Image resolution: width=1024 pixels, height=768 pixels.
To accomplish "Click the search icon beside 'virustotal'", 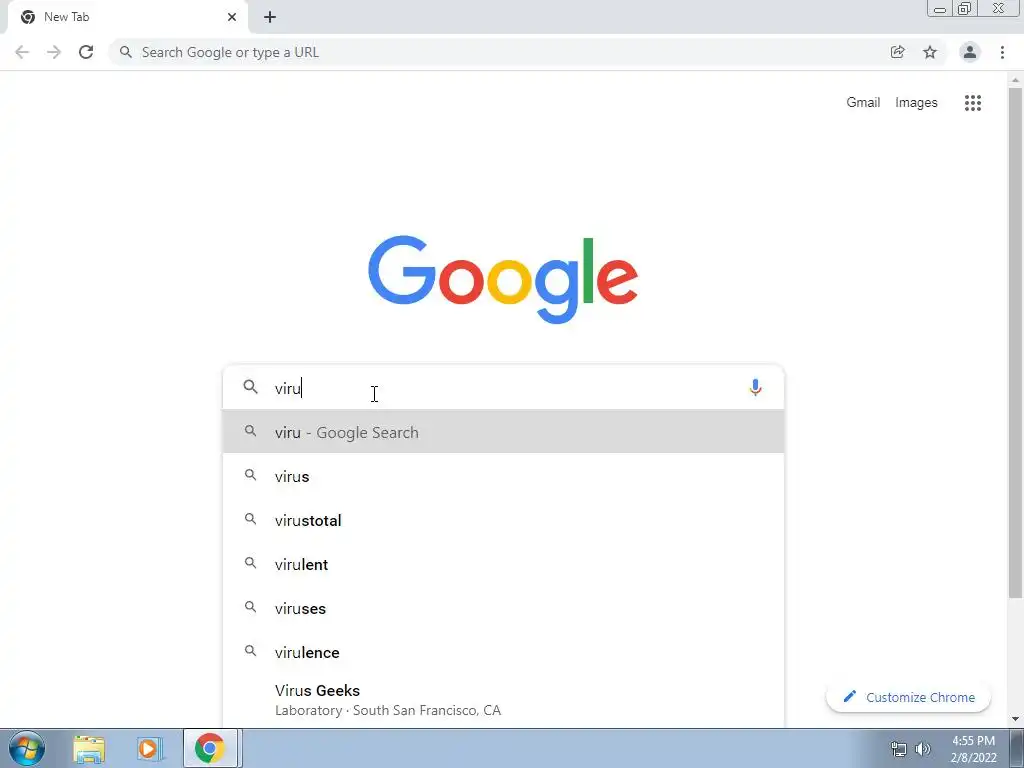I will pos(250,519).
